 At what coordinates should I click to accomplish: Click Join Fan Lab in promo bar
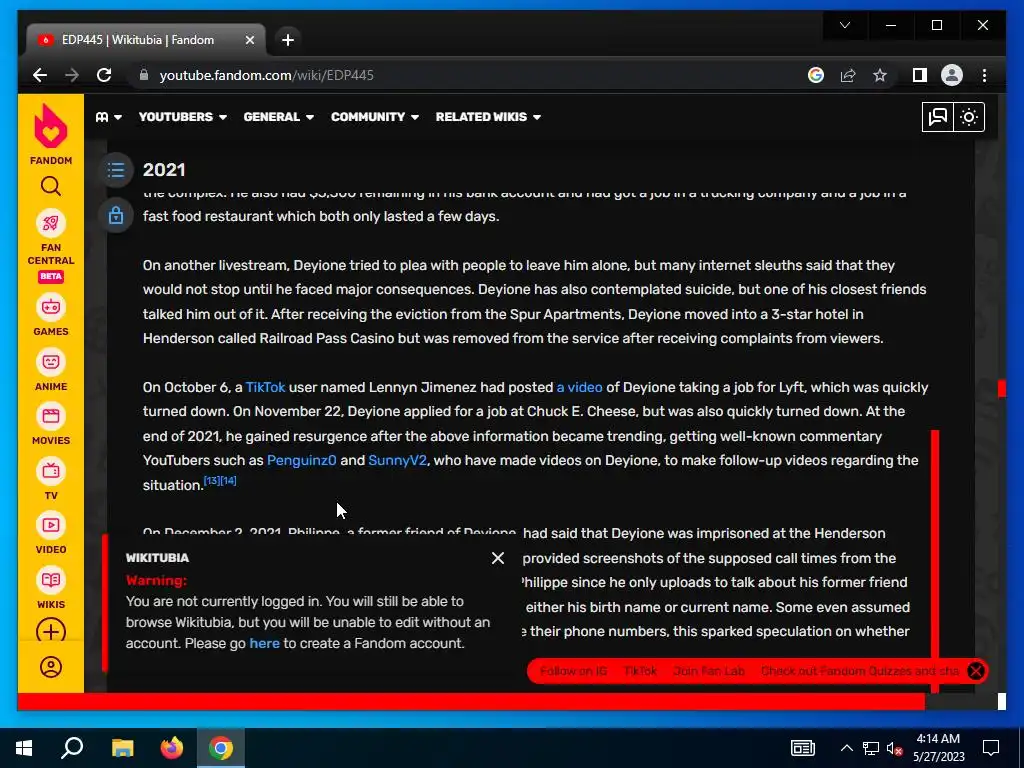709,671
